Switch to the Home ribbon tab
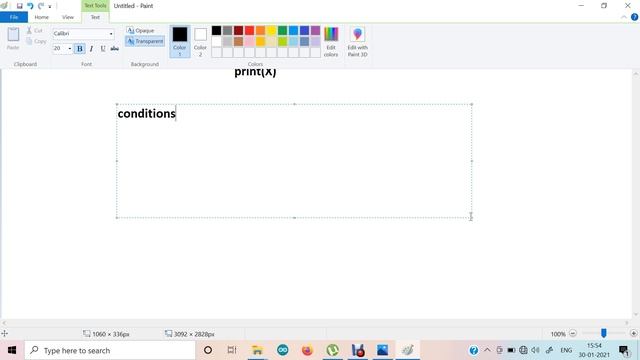Screen dimensions: 640x360 (x=41, y=17)
